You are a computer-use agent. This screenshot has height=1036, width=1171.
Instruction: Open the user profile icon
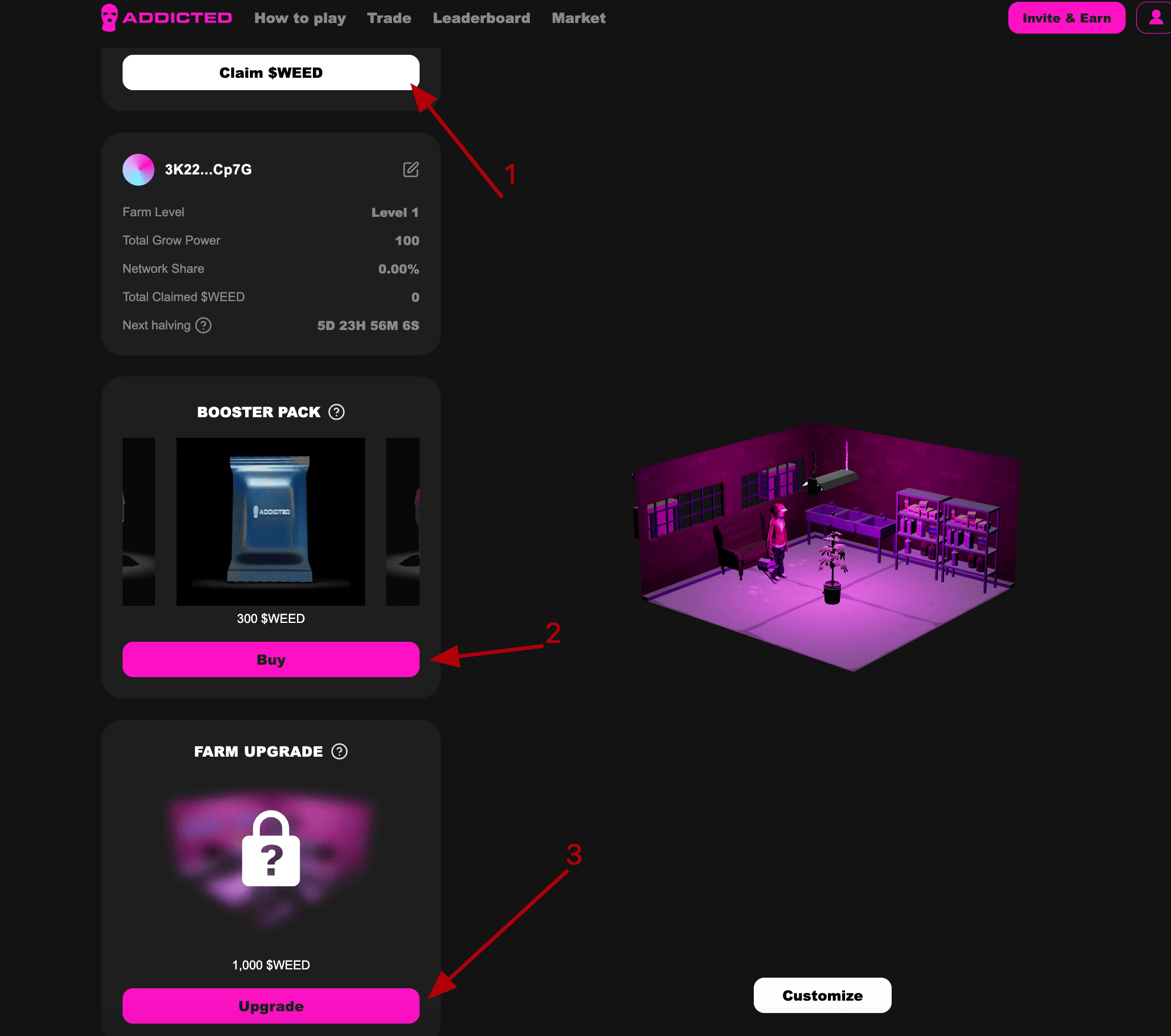coord(1154,18)
